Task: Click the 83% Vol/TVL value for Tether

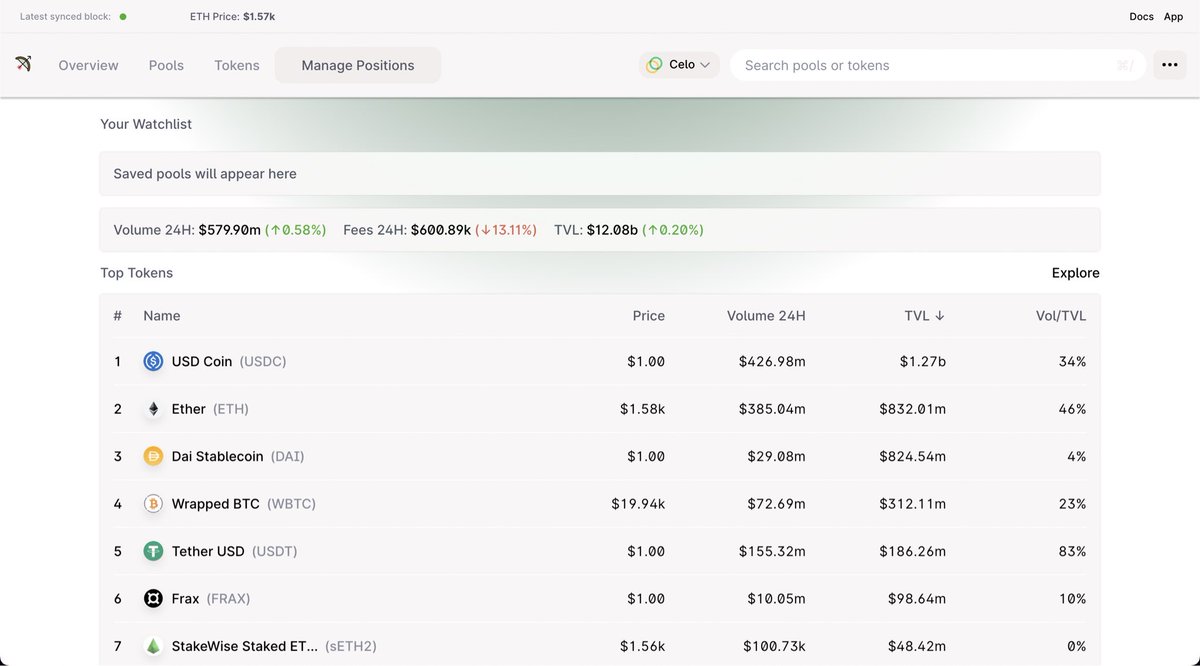Action: coord(1072,551)
